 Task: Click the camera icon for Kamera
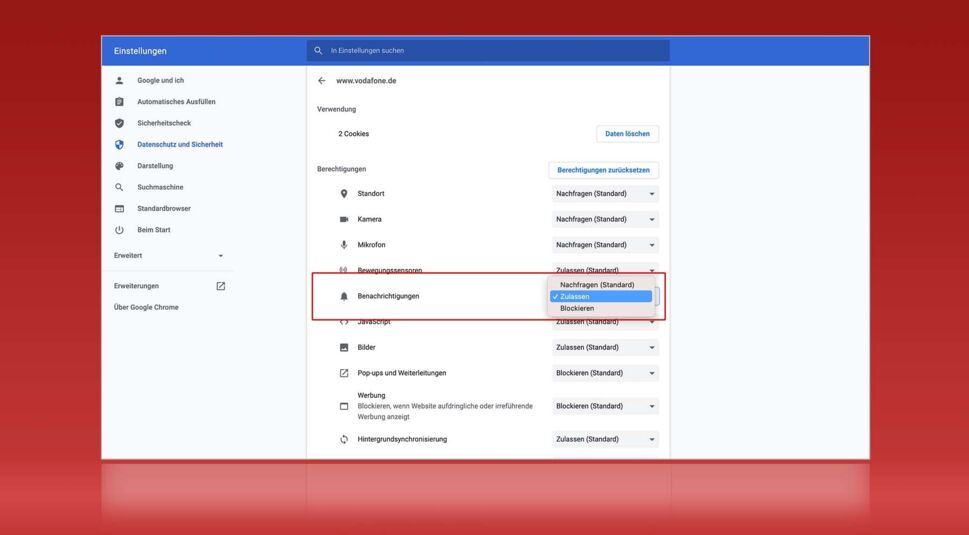tap(344, 219)
